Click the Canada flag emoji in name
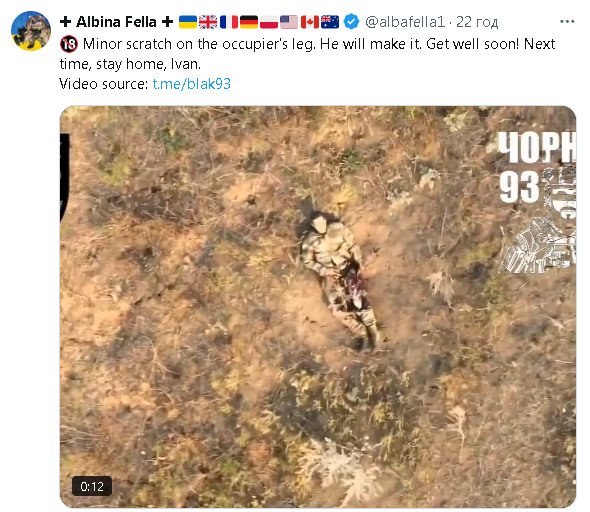 310,22
